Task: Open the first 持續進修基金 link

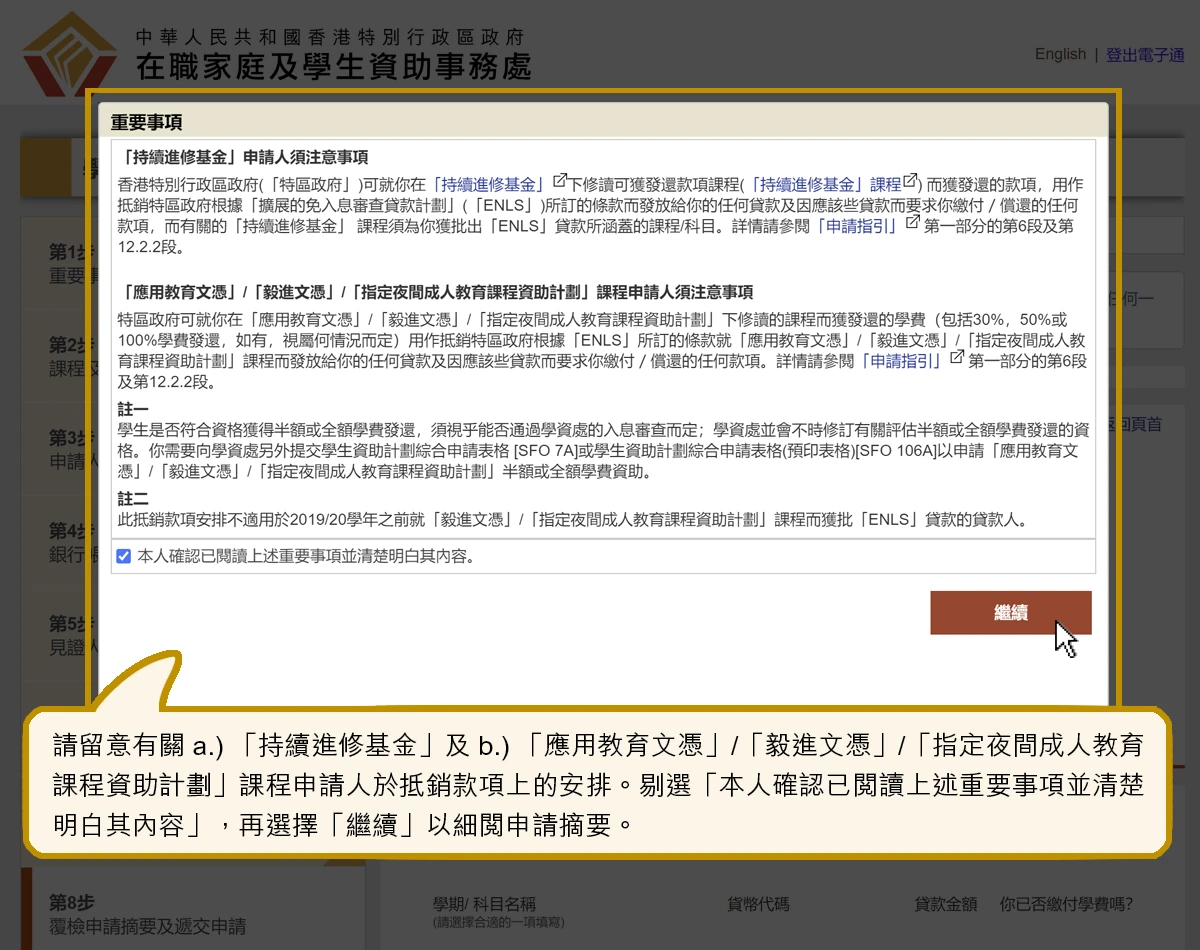Action: tap(490, 185)
